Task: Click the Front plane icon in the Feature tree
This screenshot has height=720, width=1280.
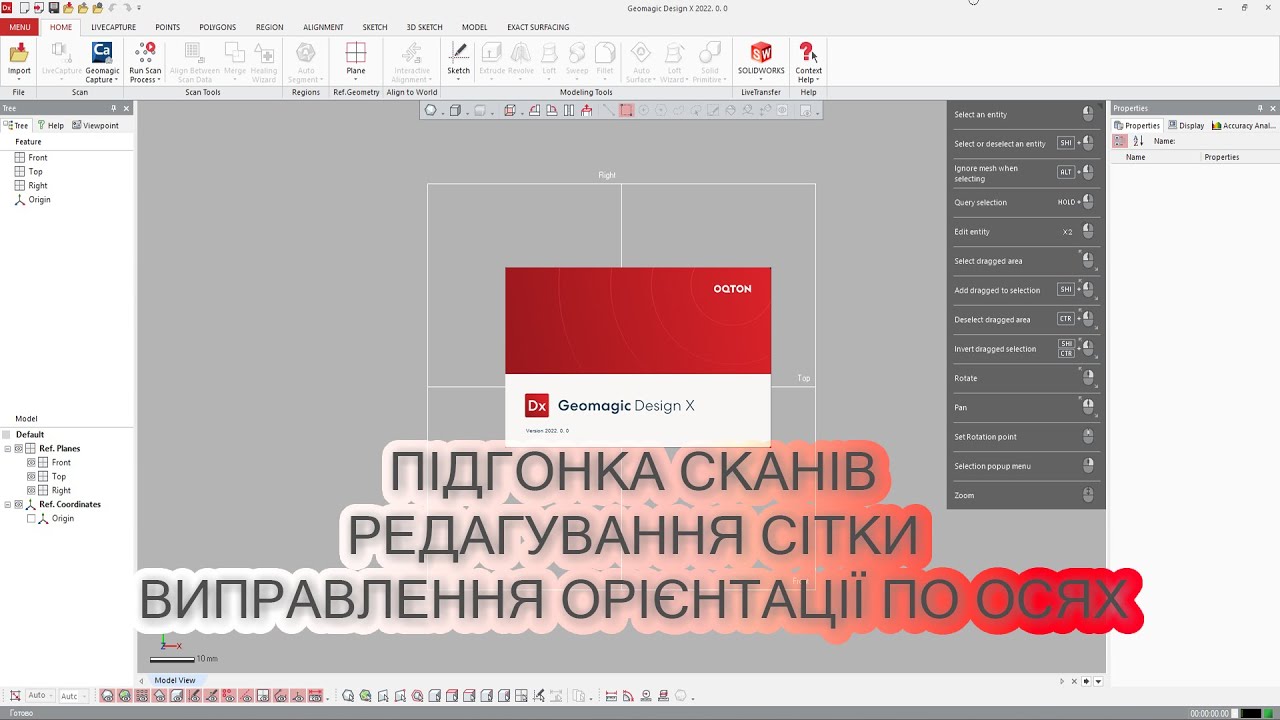Action: point(20,157)
